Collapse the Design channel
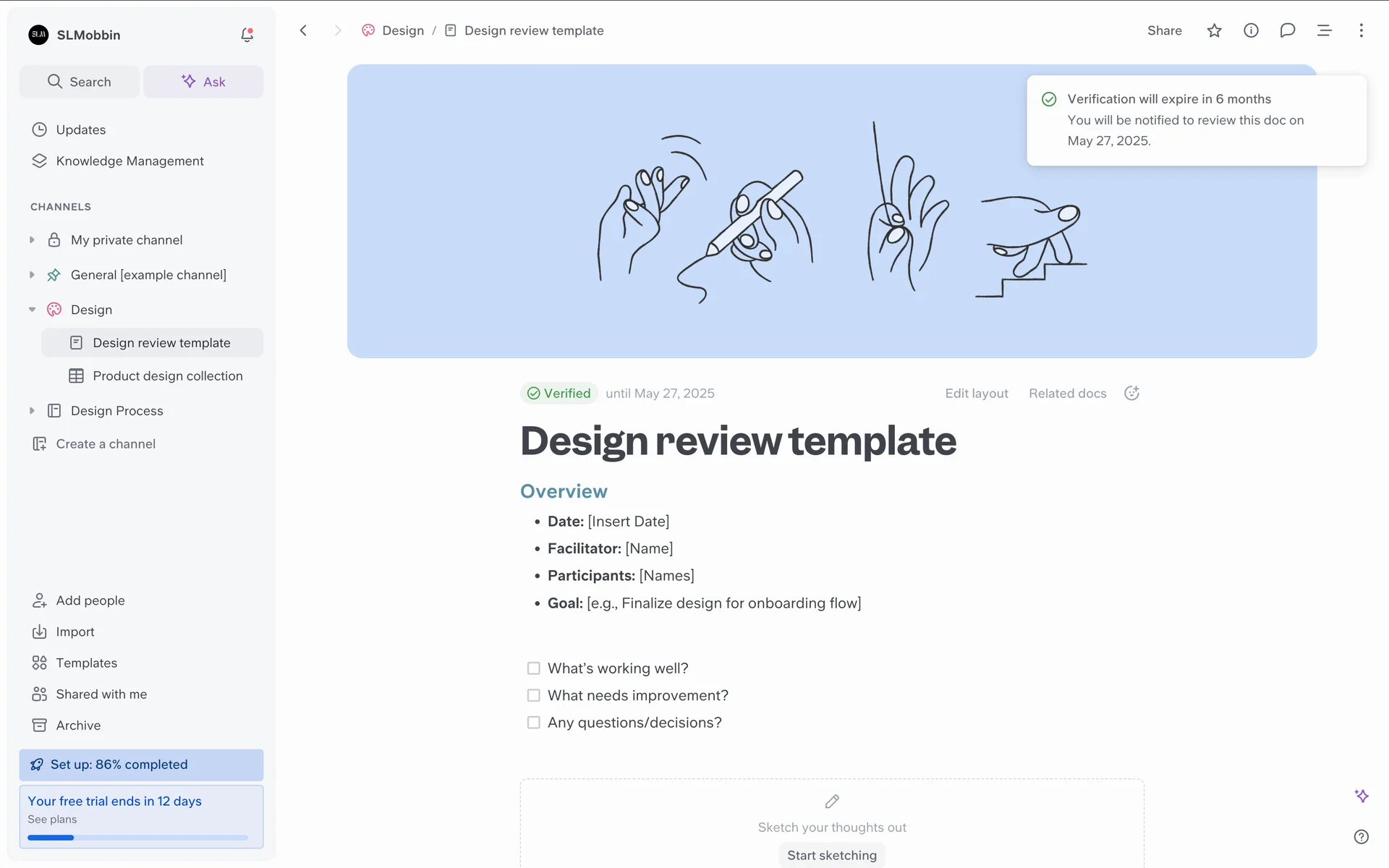The image size is (1389, 868). 32,310
